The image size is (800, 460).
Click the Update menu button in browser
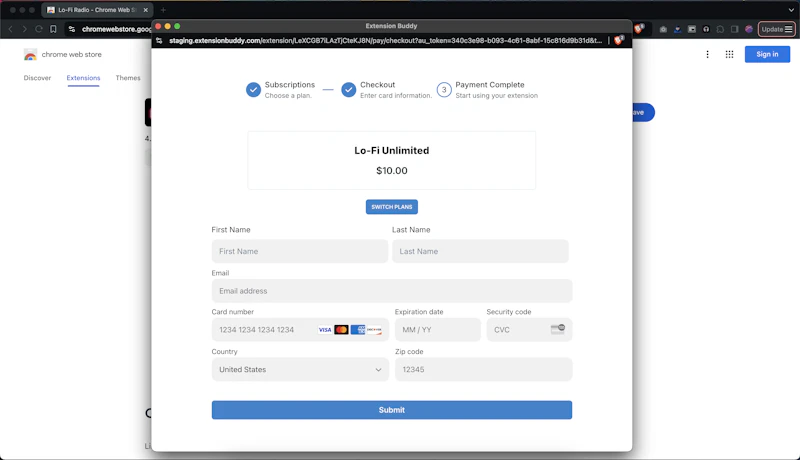pos(777,29)
